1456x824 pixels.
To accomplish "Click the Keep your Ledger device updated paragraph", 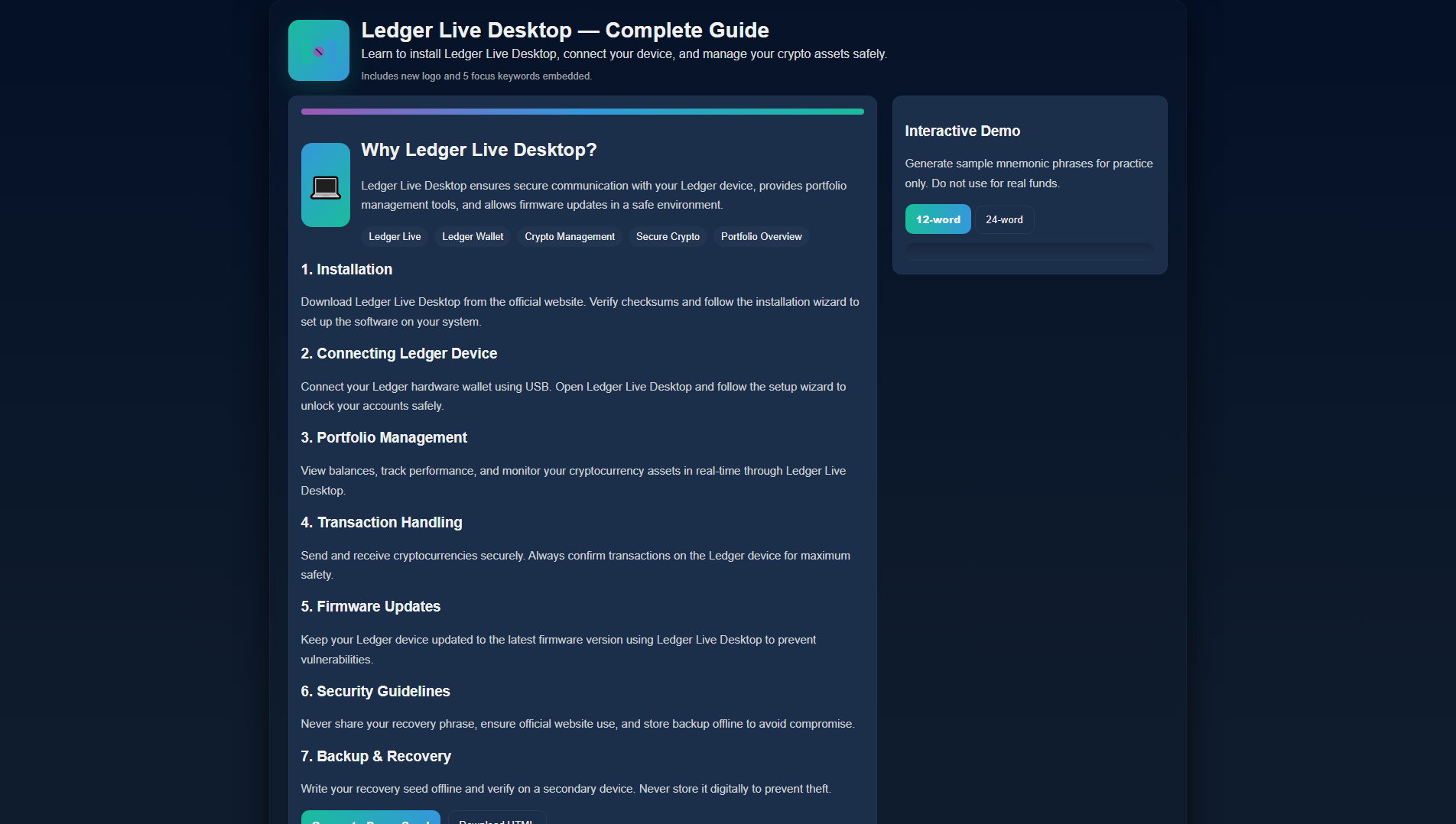I will pos(559,650).
